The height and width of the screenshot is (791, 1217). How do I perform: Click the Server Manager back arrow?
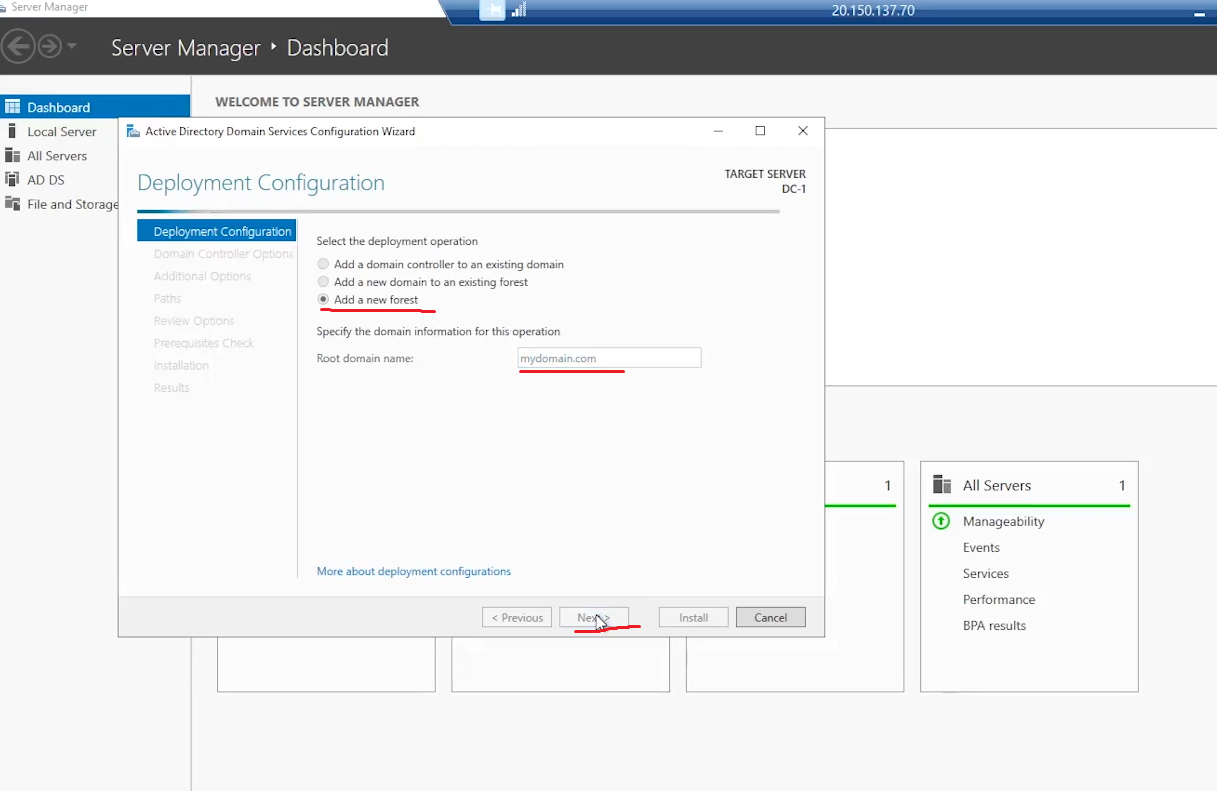coord(19,46)
